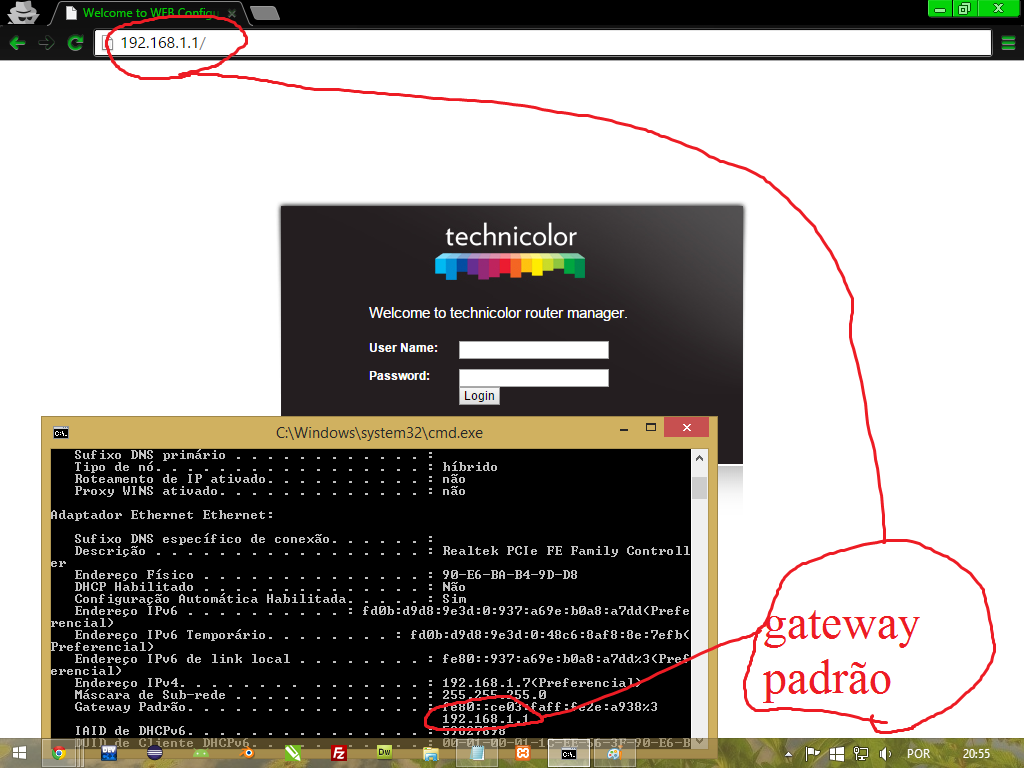Go back using the browser back arrow
Viewport: 1024px width, 768px height.
coord(18,43)
